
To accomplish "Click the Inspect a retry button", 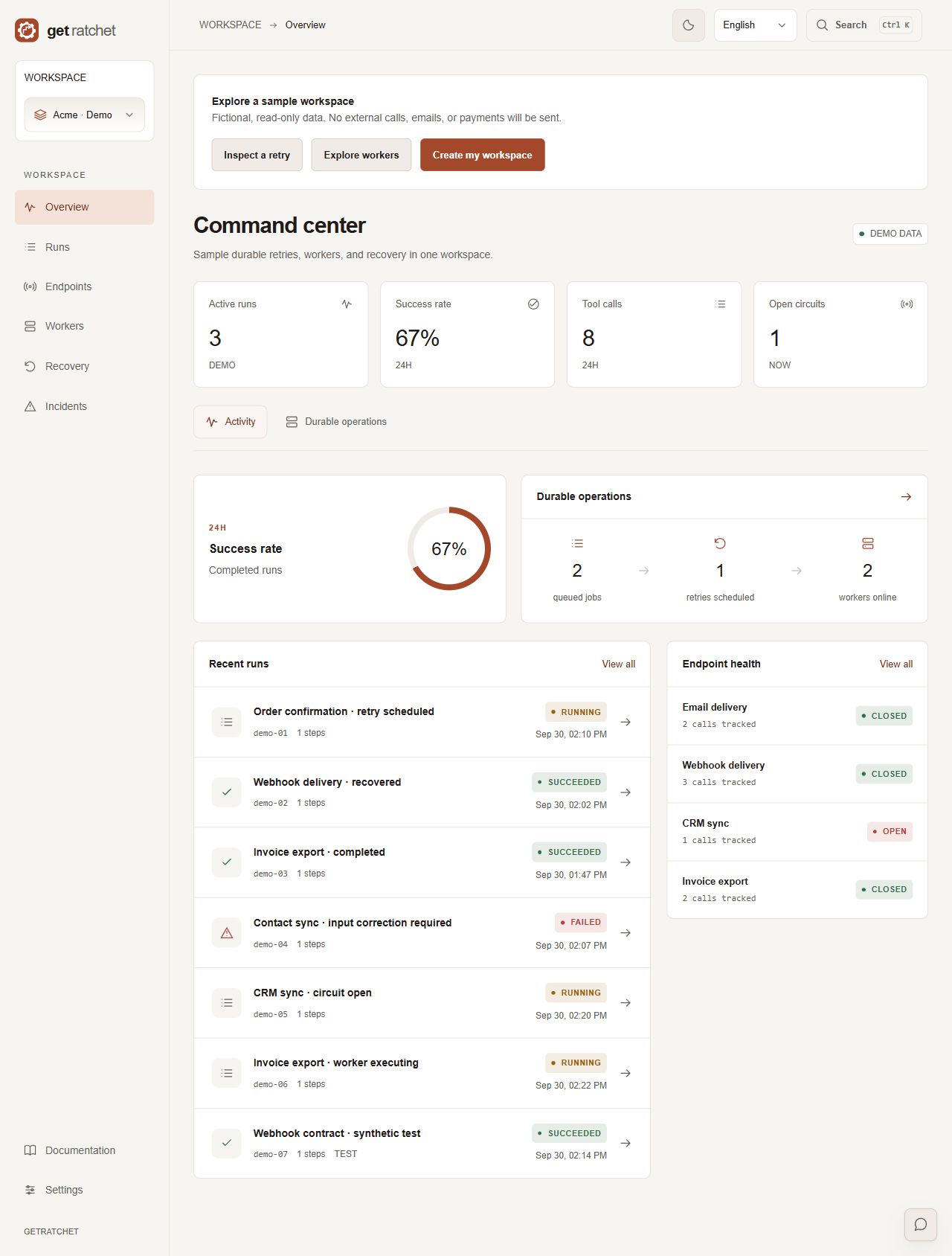I will (x=257, y=155).
